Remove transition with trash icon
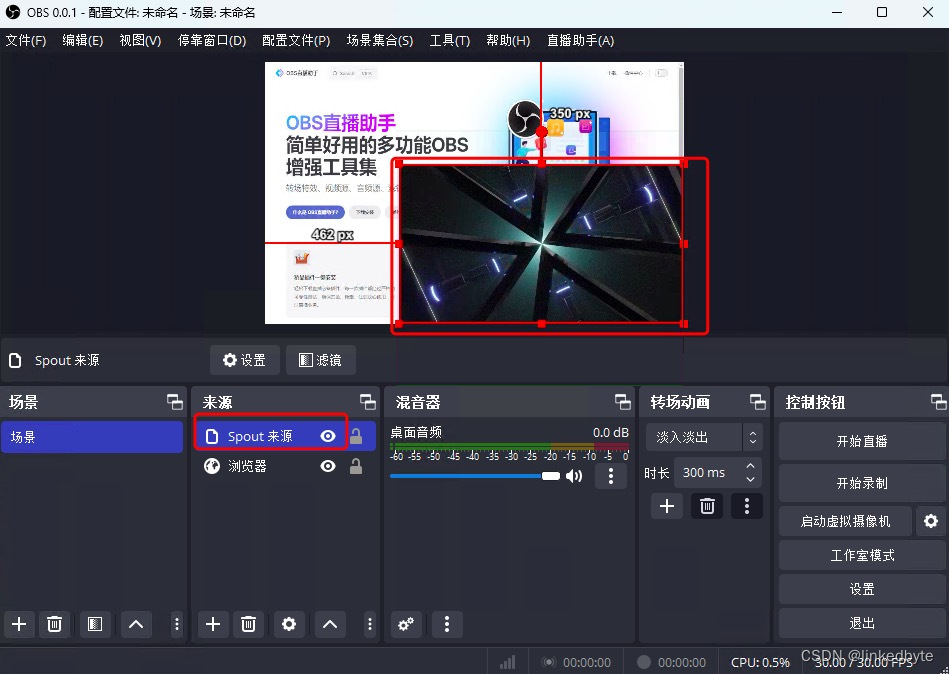949x674 pixels. coord(707,506)
